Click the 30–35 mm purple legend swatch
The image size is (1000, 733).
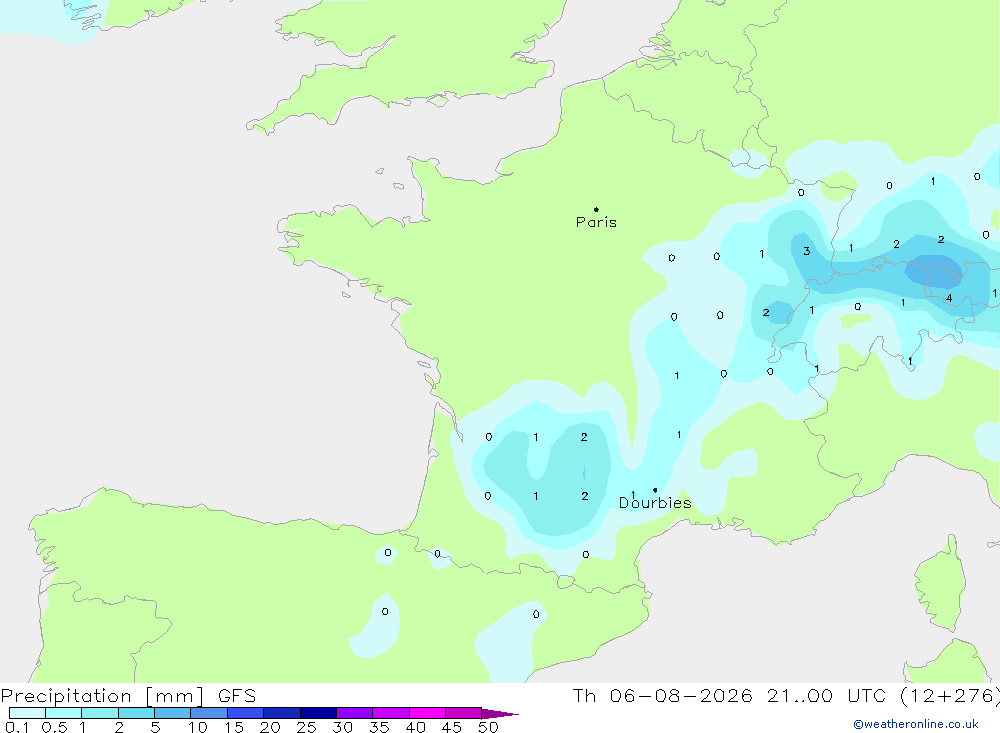(x=355, y=713)
